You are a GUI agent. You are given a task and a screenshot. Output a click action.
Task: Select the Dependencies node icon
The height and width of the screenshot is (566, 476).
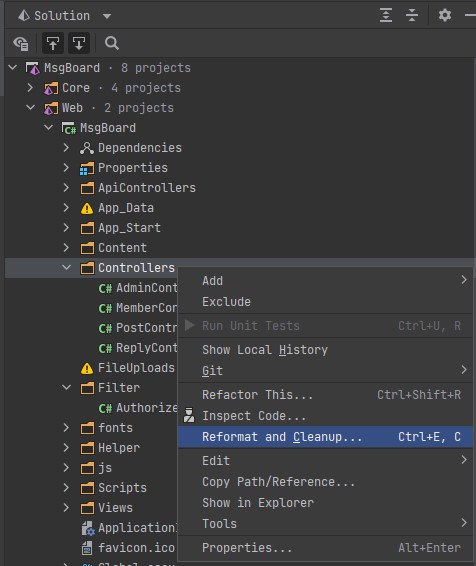coord(87,148)
